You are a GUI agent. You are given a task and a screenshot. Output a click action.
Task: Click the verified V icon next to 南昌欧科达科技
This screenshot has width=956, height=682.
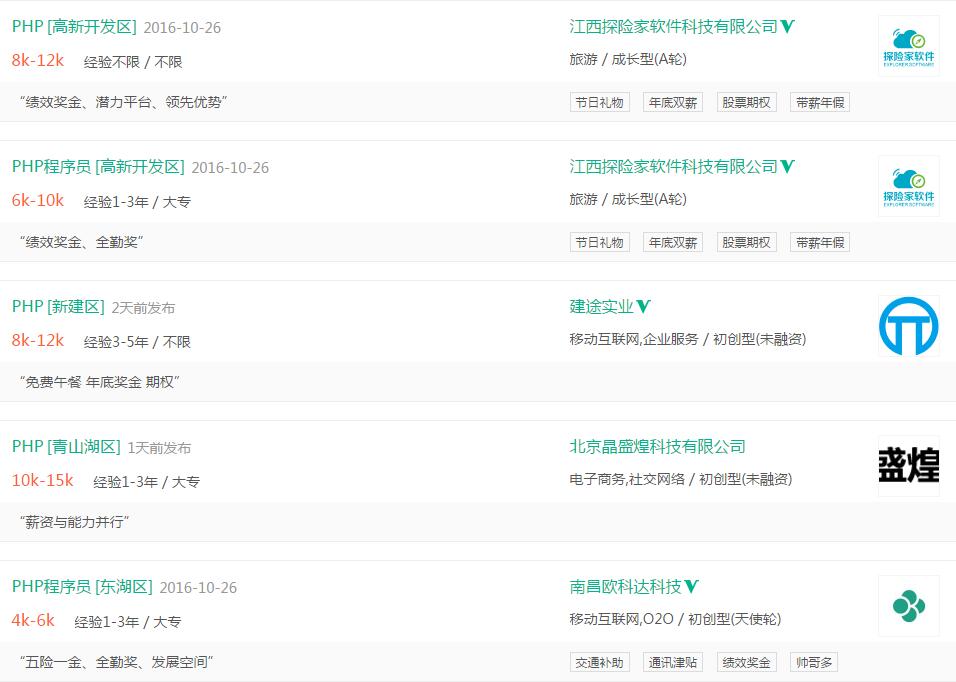[691, 587]
